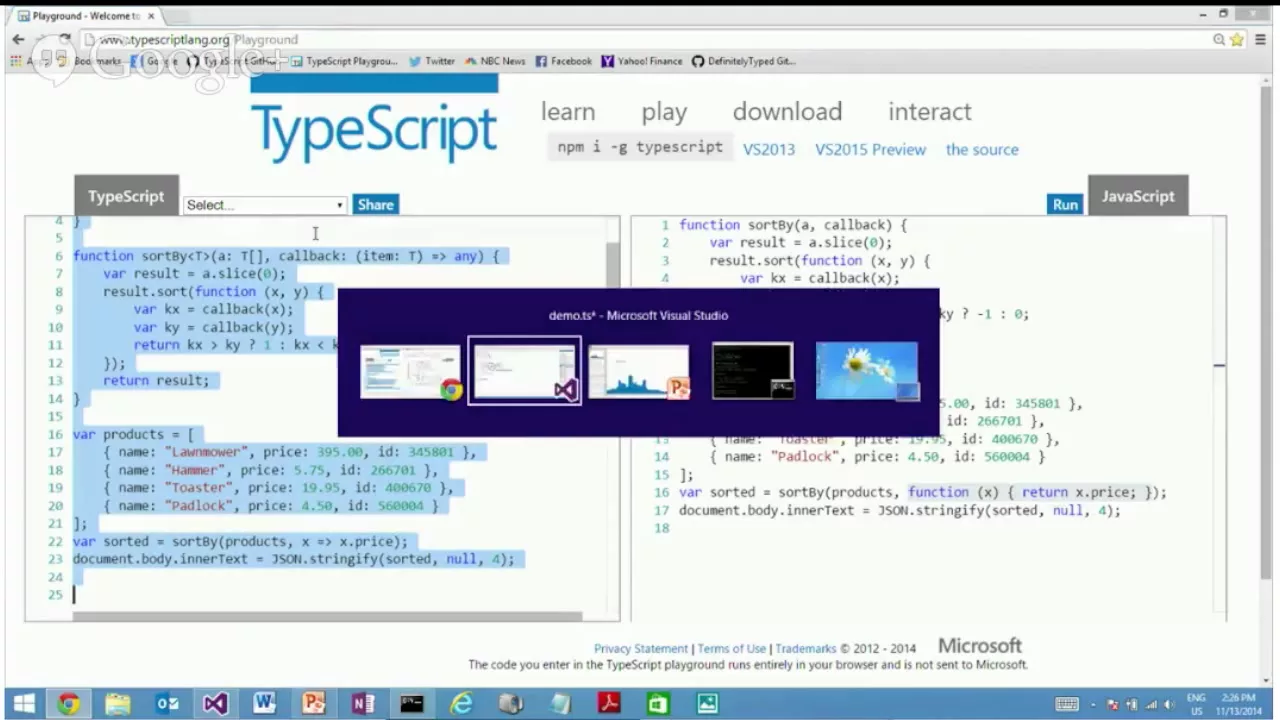Open the Yahoo! Finance bookmark

[642, 61]
